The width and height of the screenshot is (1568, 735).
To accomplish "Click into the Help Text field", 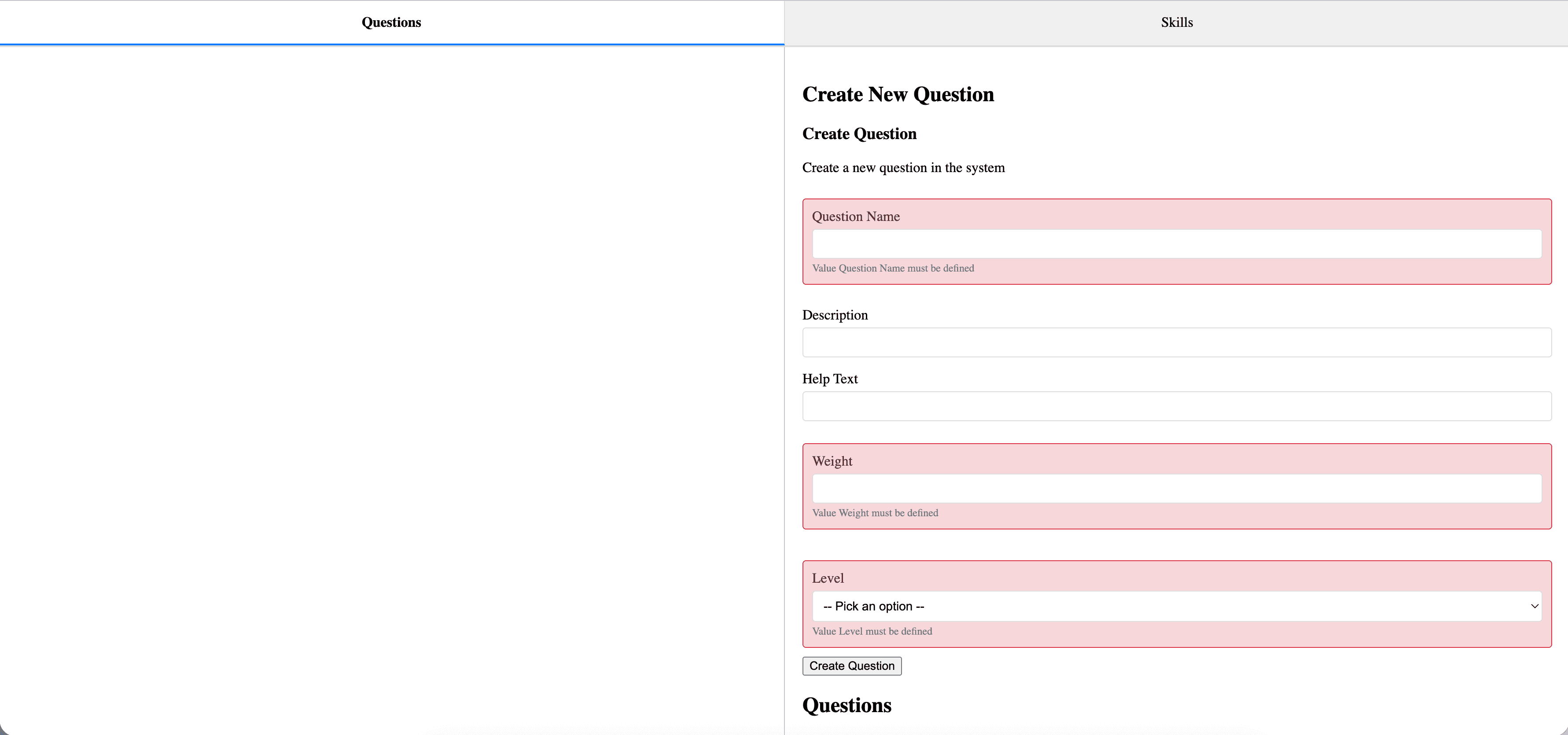I will pos(1176,406).
